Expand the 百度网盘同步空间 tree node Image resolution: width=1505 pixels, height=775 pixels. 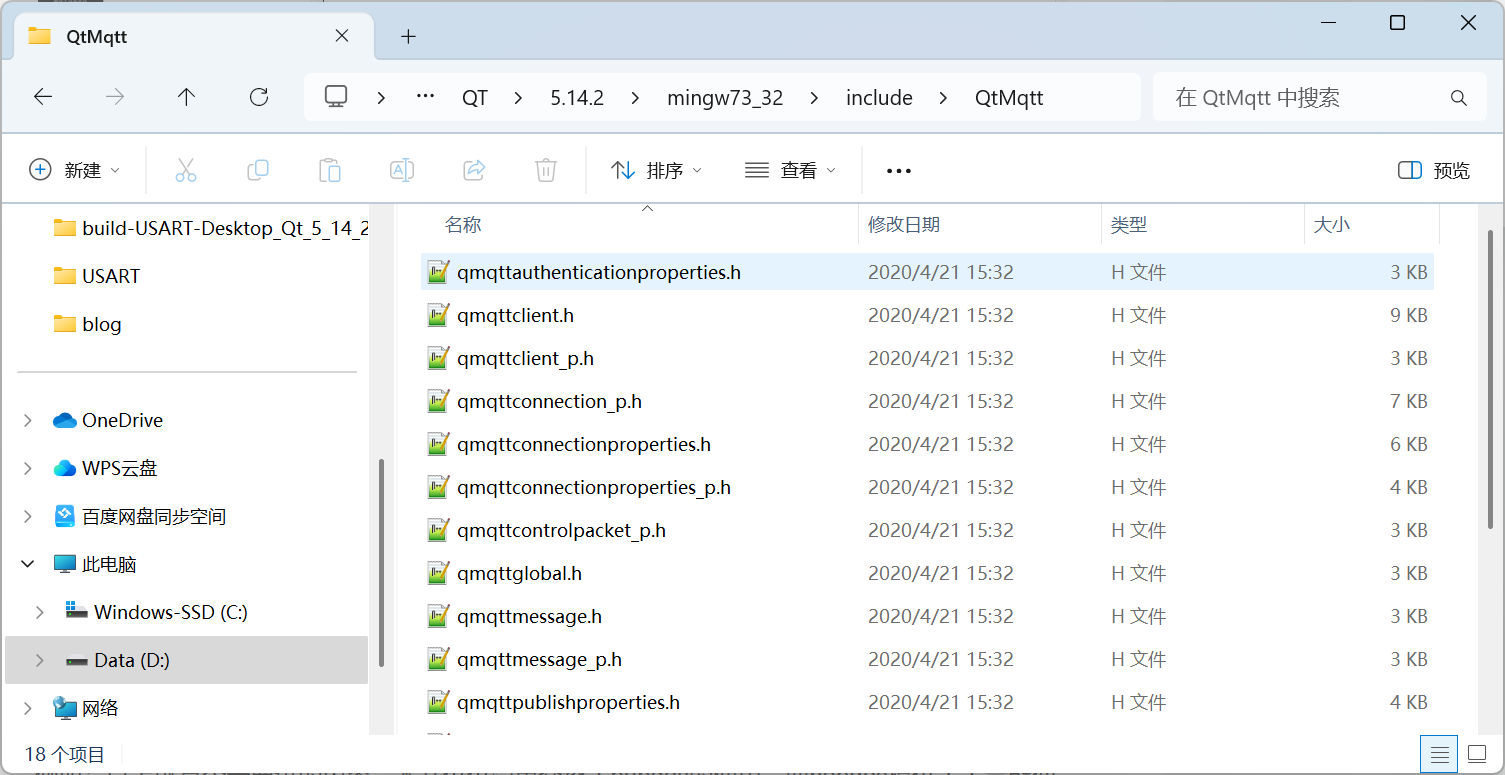(x=28, y=517)
